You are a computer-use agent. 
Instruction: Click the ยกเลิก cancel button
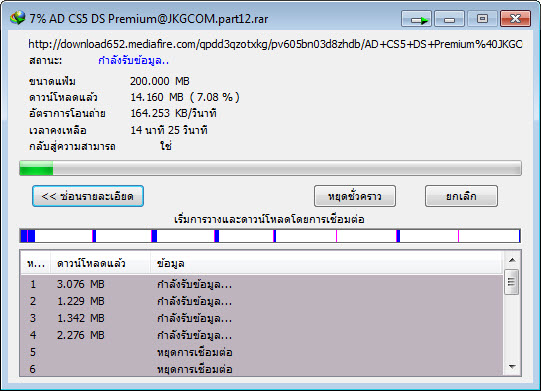click(461, 196)
